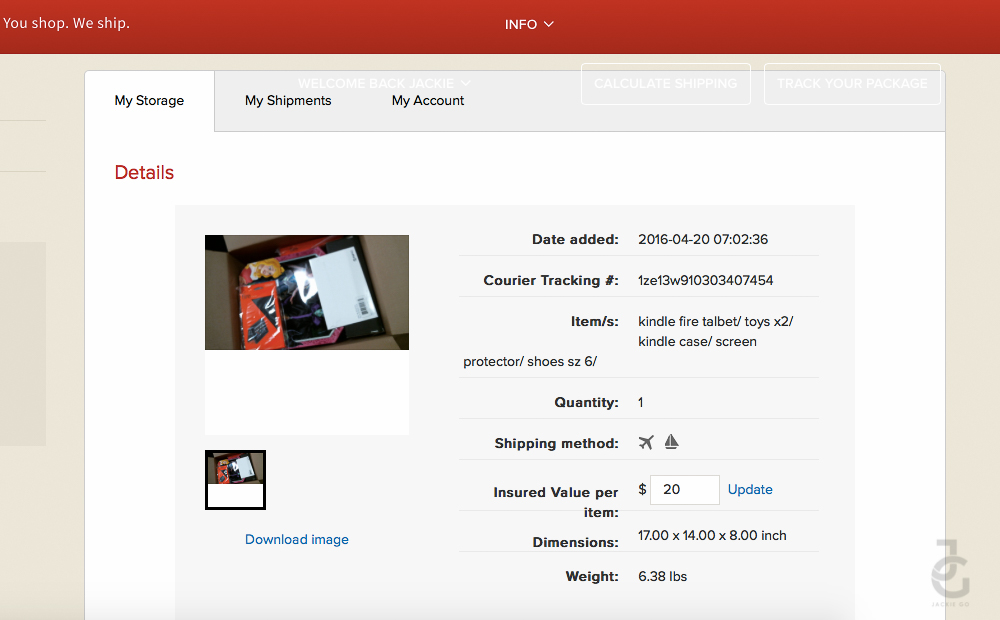
Task: Click the Details heading
Action: coord(144,173)
